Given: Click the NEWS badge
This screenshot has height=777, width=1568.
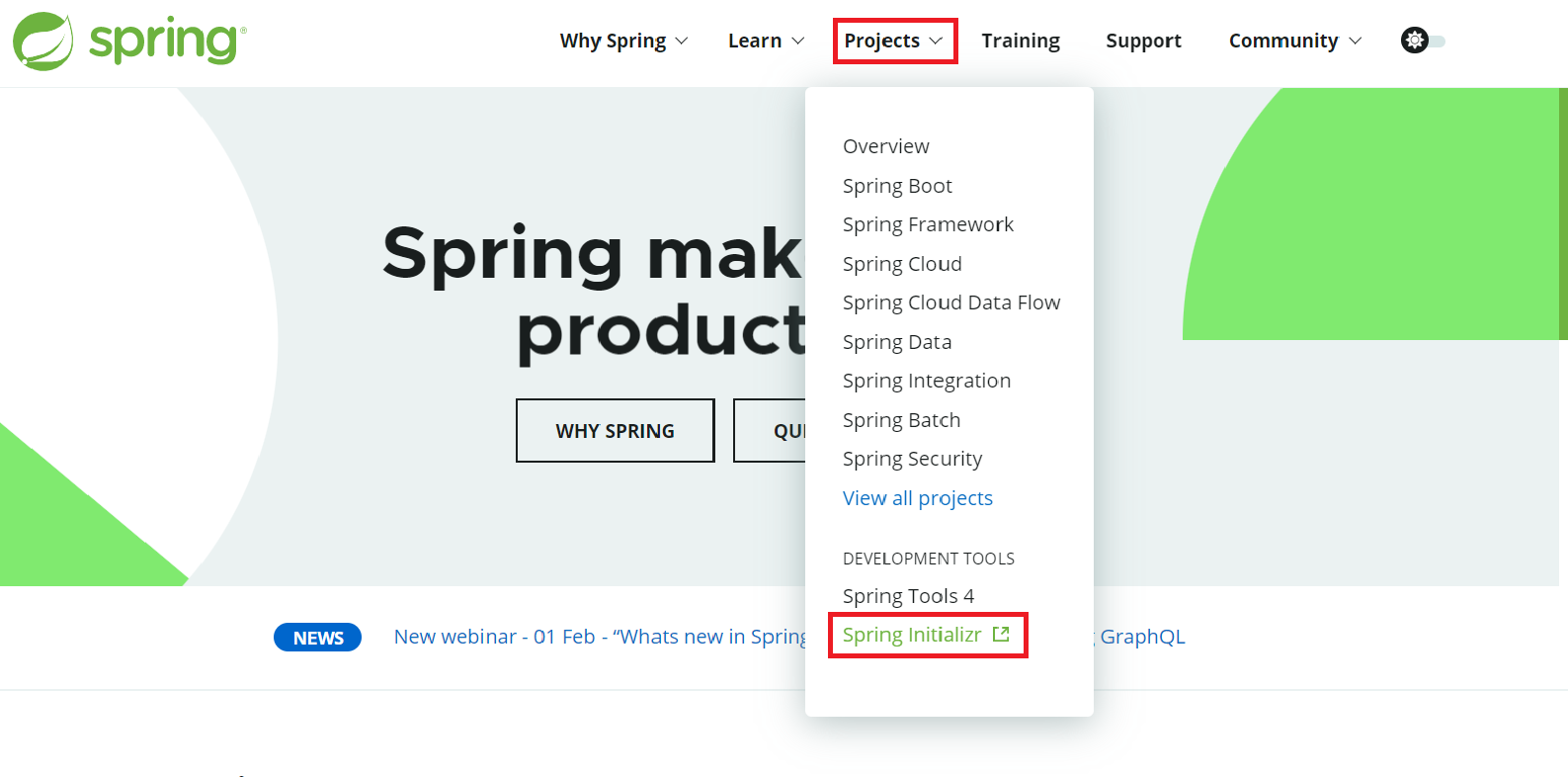Looking at the screenshot, I should coord(317,638).
